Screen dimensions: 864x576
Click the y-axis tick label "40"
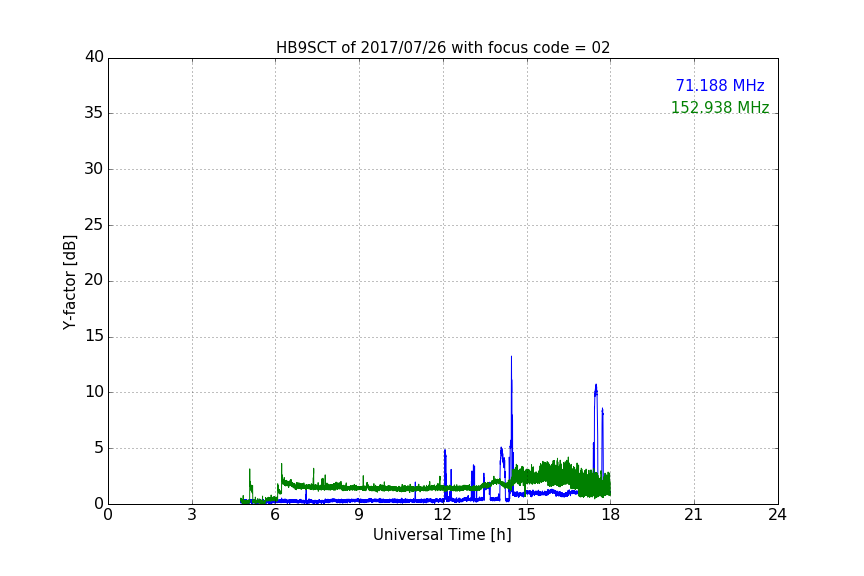pos(94,57)
